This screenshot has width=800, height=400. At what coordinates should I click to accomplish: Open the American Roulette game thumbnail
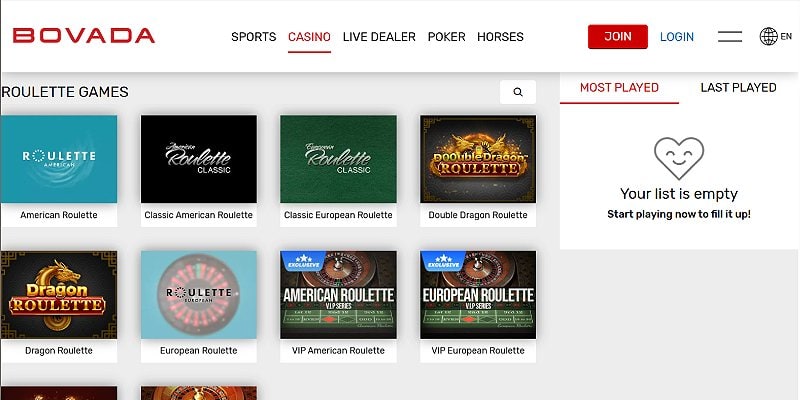coord(59,159)
